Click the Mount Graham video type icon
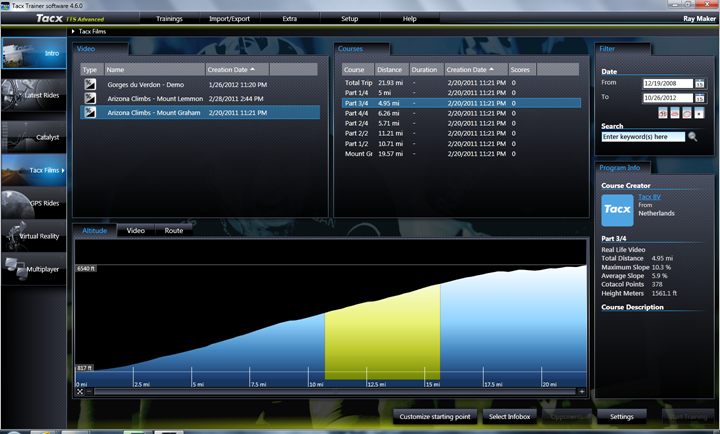 coord(90,113)
